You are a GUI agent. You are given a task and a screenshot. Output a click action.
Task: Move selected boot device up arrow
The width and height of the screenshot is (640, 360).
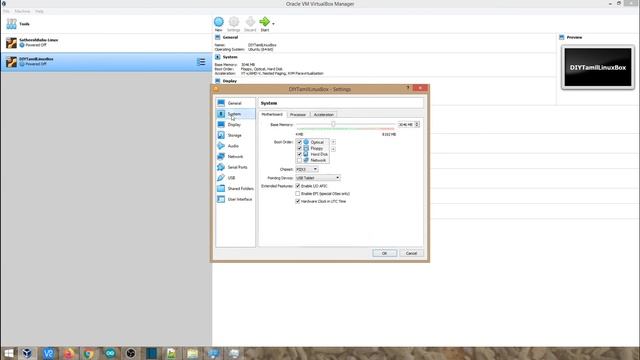click(333, 142)
